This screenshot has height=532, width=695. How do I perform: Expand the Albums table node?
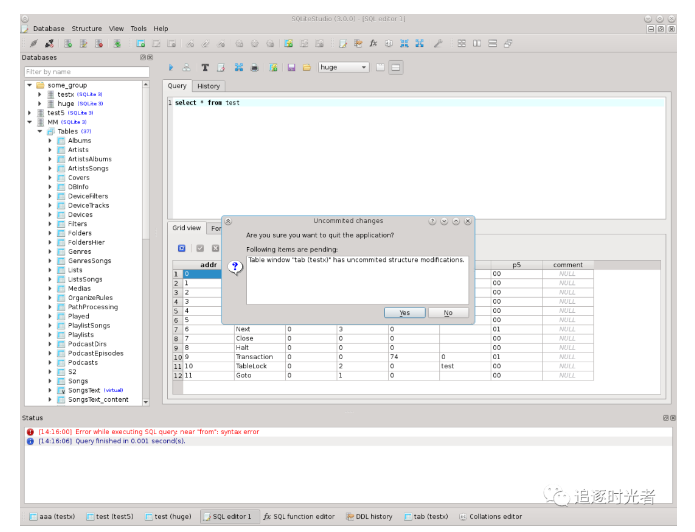tap(50, 141)
